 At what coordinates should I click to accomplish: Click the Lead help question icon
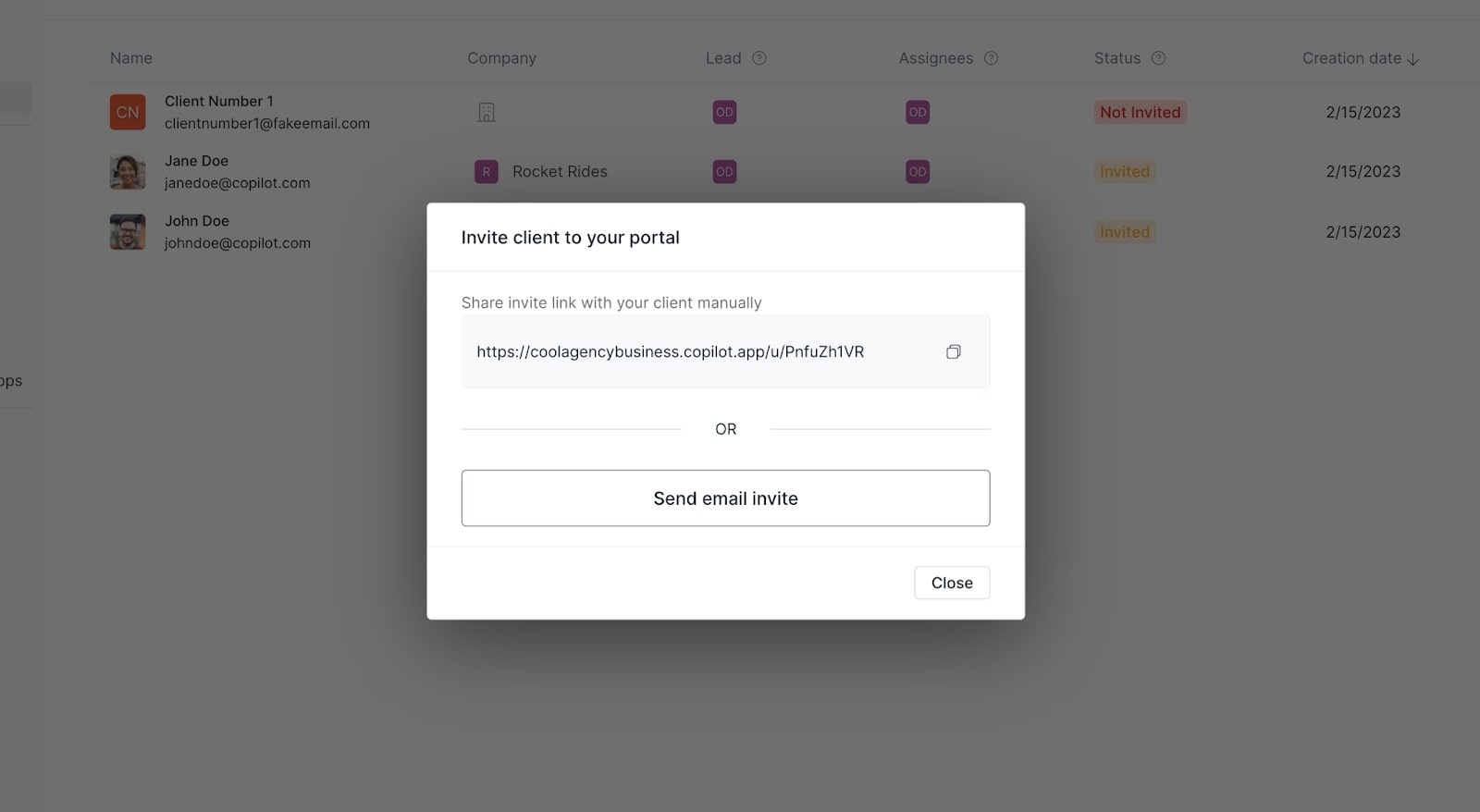(759, 58)
